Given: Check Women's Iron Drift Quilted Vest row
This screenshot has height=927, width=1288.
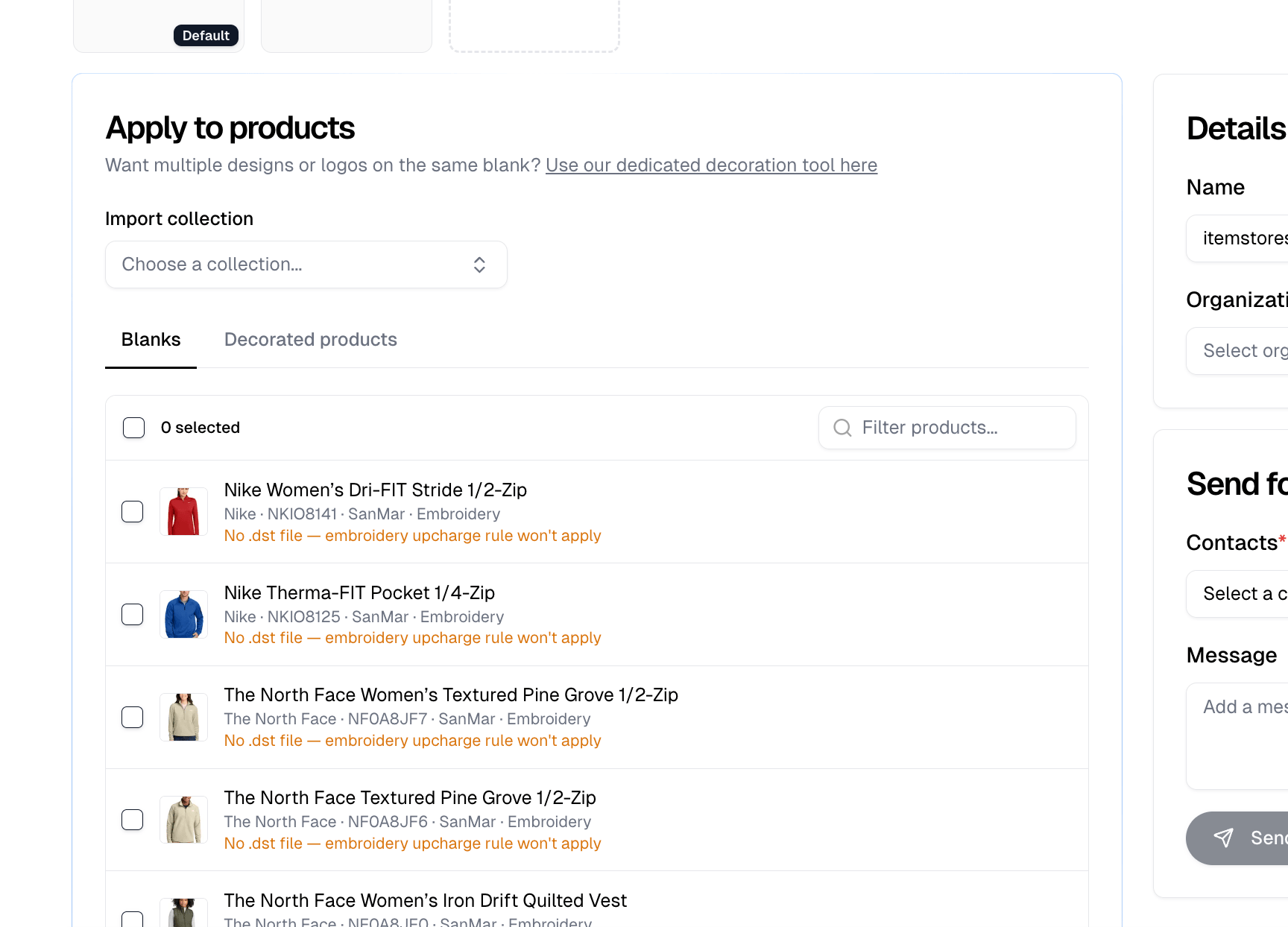Looking at the screenshot, I should tap(133, 919).
